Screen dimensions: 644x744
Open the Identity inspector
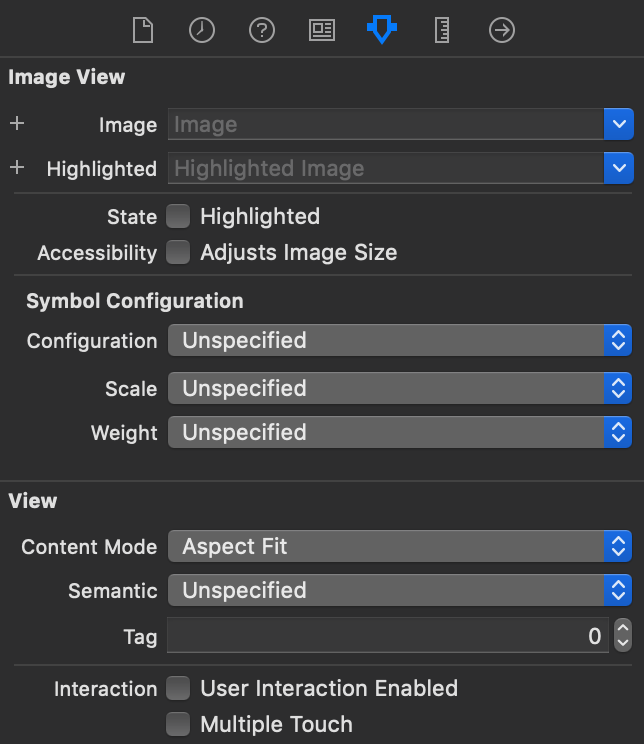tap(322, 30)
